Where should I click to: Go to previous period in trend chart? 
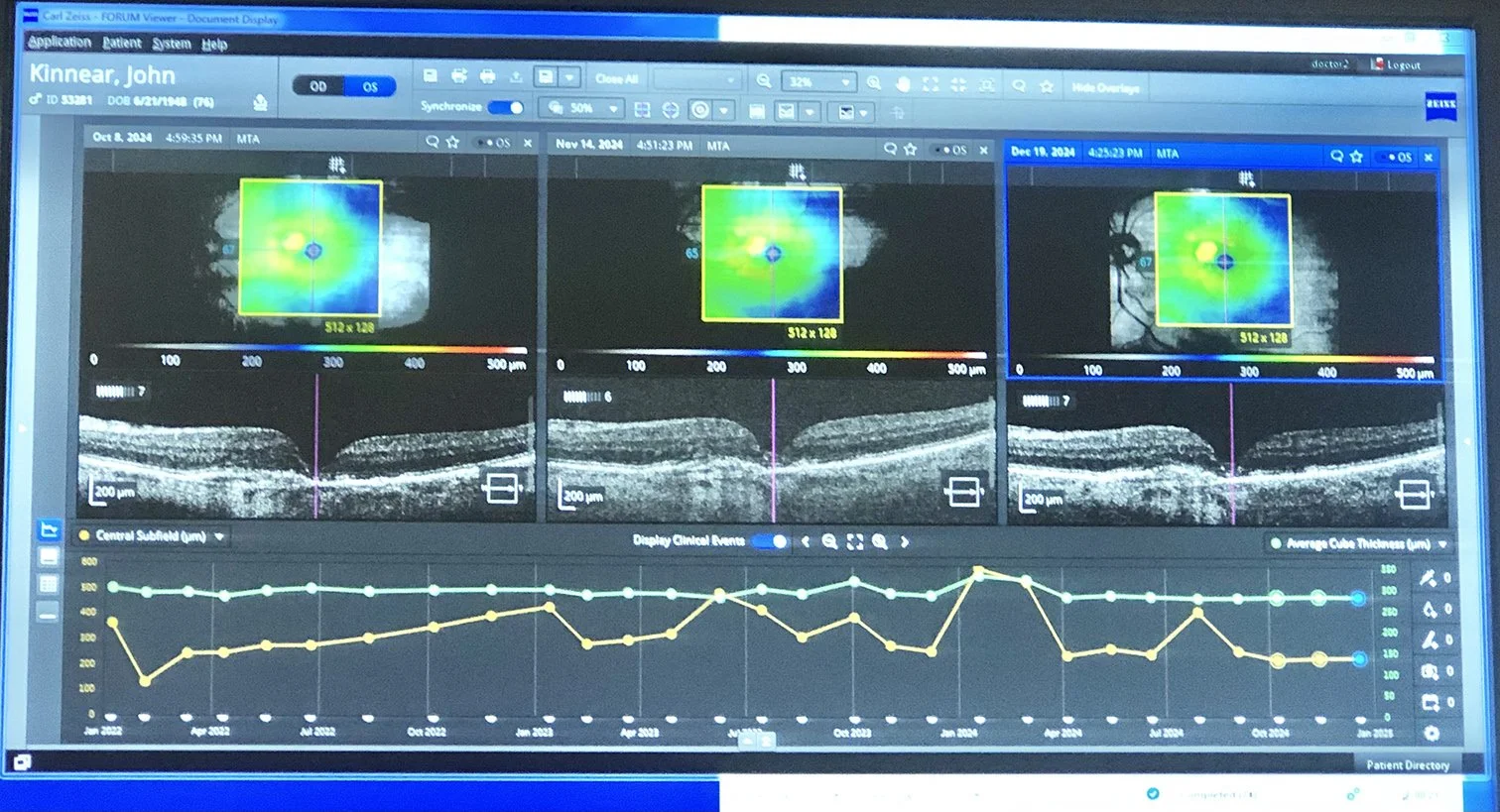click(805, 541)
